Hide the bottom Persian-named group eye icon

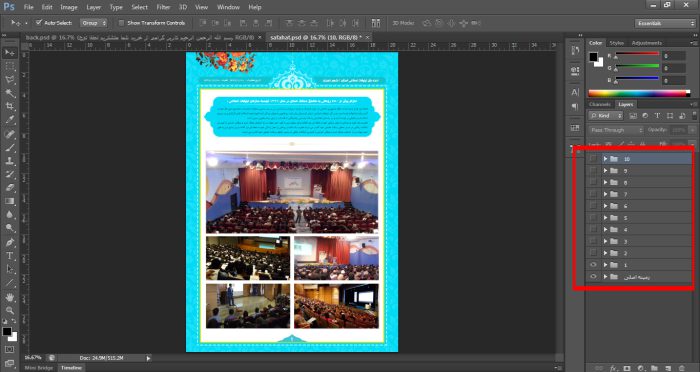click(593, 277)
